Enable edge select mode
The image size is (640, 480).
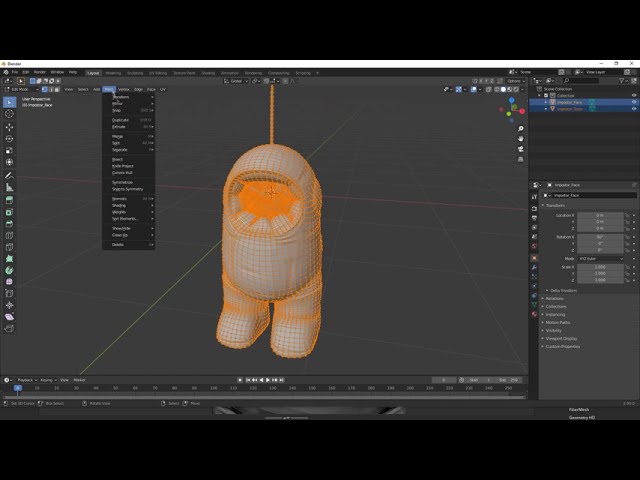[51, 89]
